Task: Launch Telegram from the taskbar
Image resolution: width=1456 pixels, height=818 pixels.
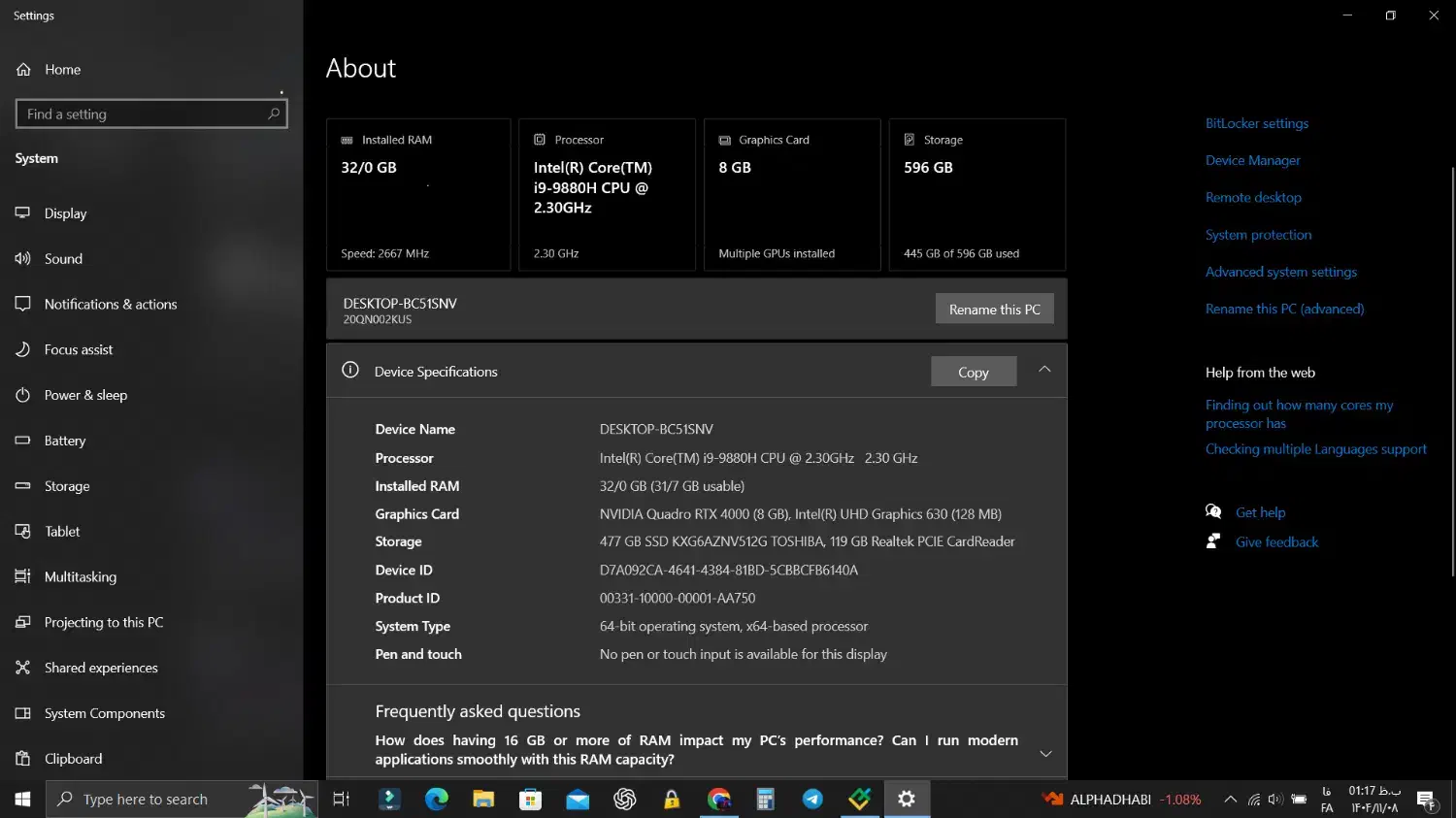Action: tap(812, 799)
